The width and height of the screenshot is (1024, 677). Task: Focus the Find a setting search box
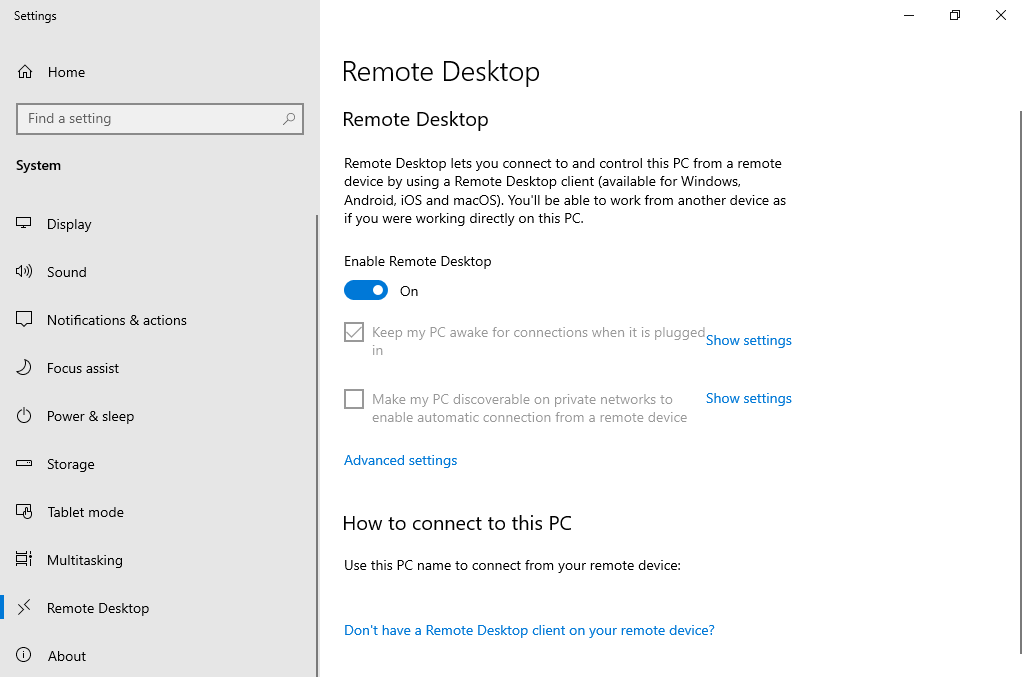(160, 119)
